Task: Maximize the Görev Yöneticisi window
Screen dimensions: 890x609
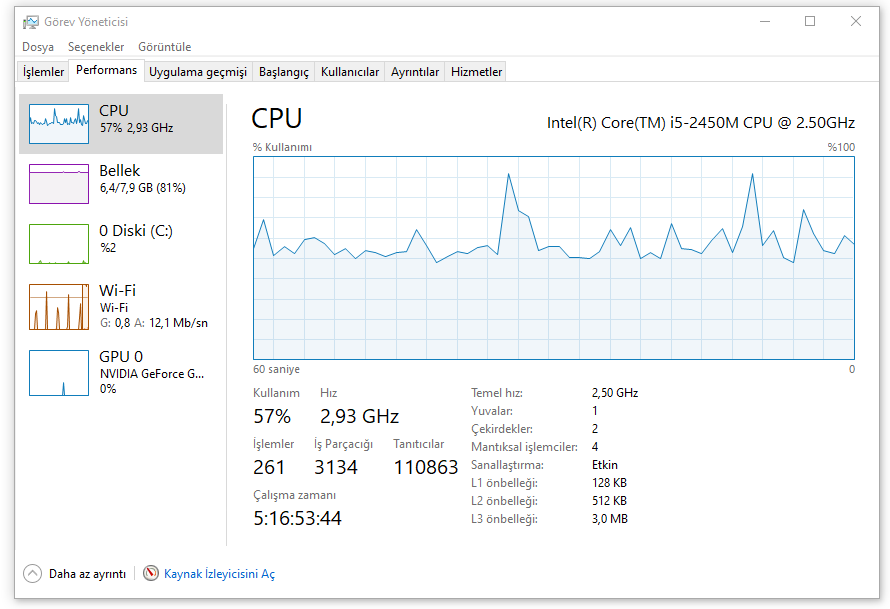Action: [810, 21]
